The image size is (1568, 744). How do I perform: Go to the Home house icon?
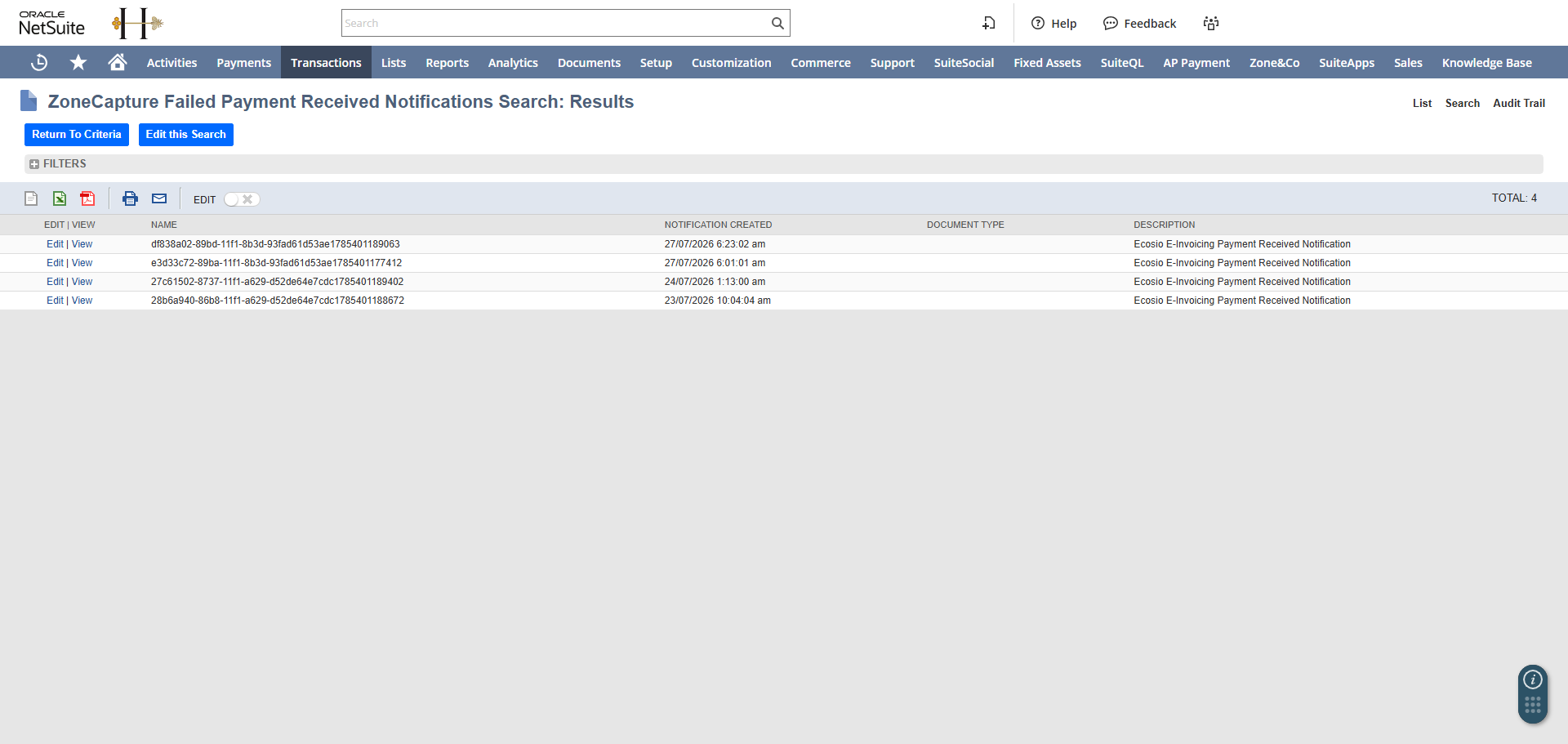tap(118, 62)
